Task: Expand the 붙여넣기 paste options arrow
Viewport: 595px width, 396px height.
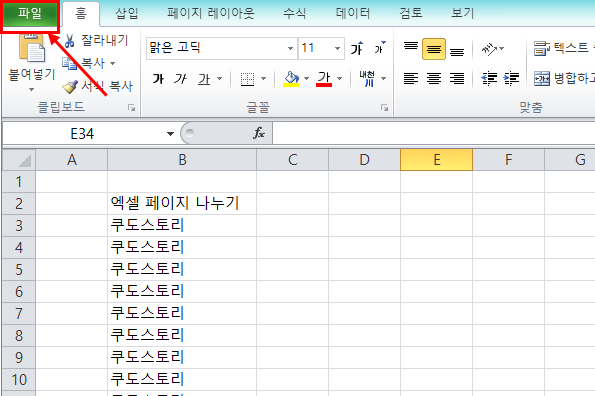Action: click(31, 90)
